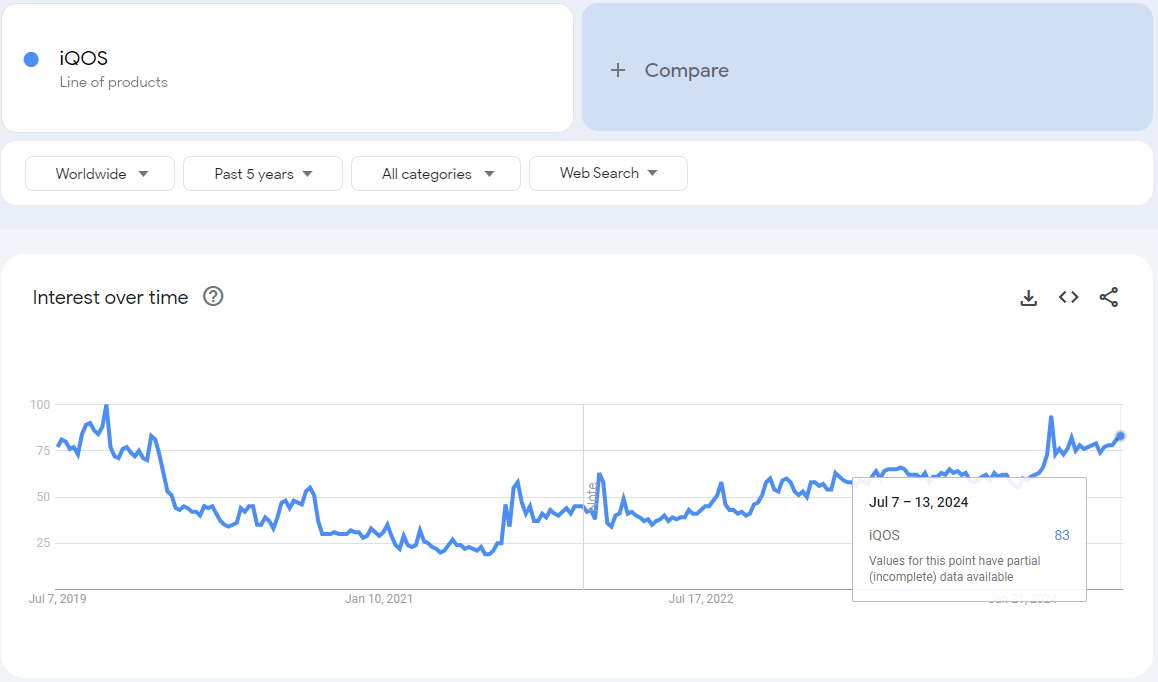1158x682 pixels.
Task: Open the Past 5 years dropdown
Action: [262, 174]
